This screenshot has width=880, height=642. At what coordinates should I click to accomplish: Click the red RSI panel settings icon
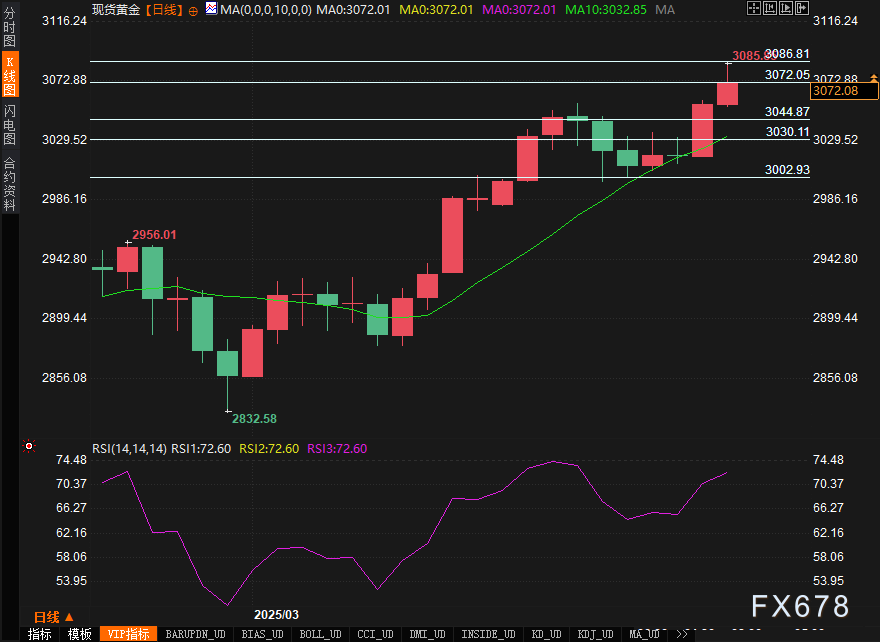click(x=29, y=446)
